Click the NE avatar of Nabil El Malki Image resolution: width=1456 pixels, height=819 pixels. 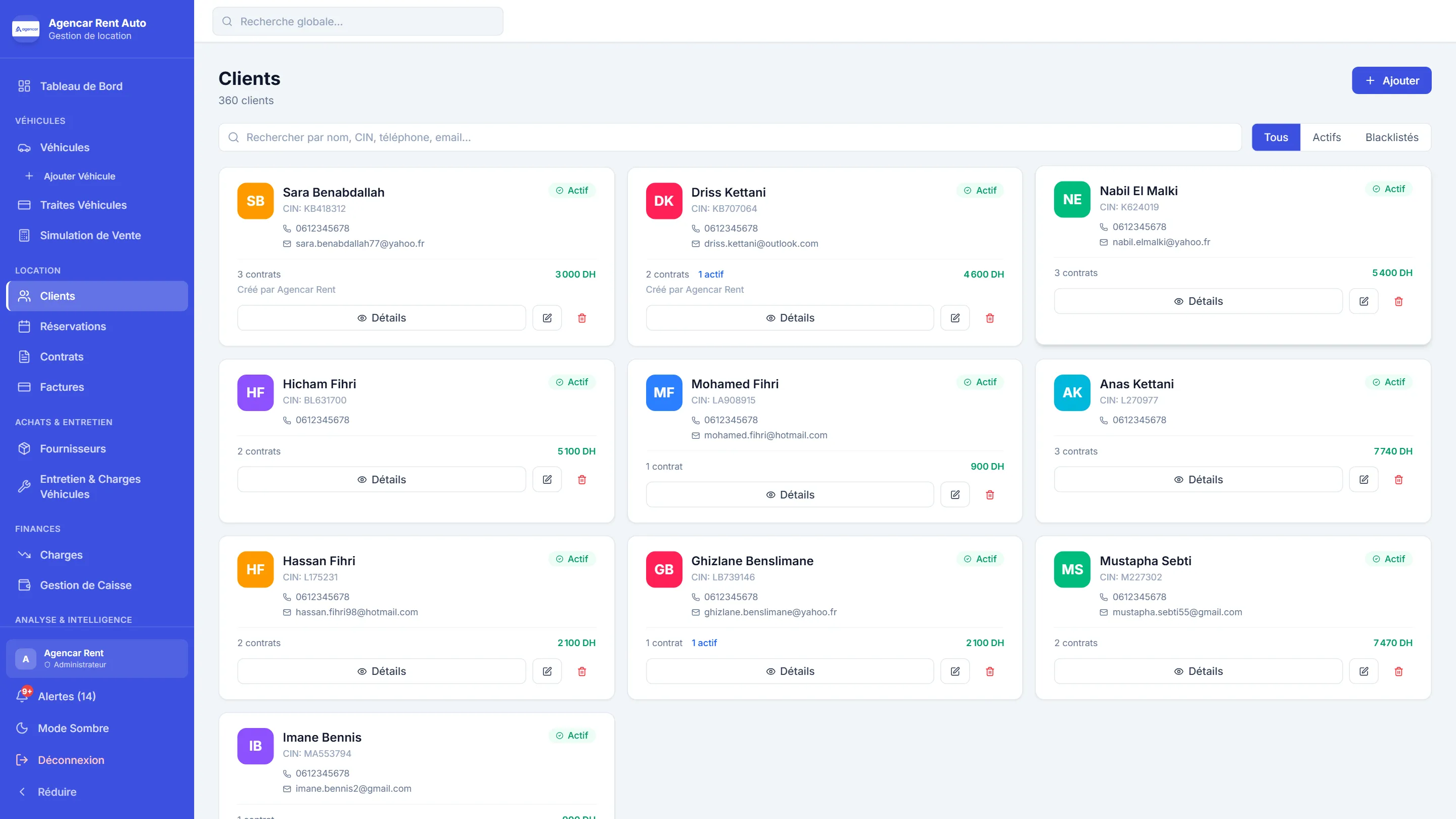pos(1072,199)
